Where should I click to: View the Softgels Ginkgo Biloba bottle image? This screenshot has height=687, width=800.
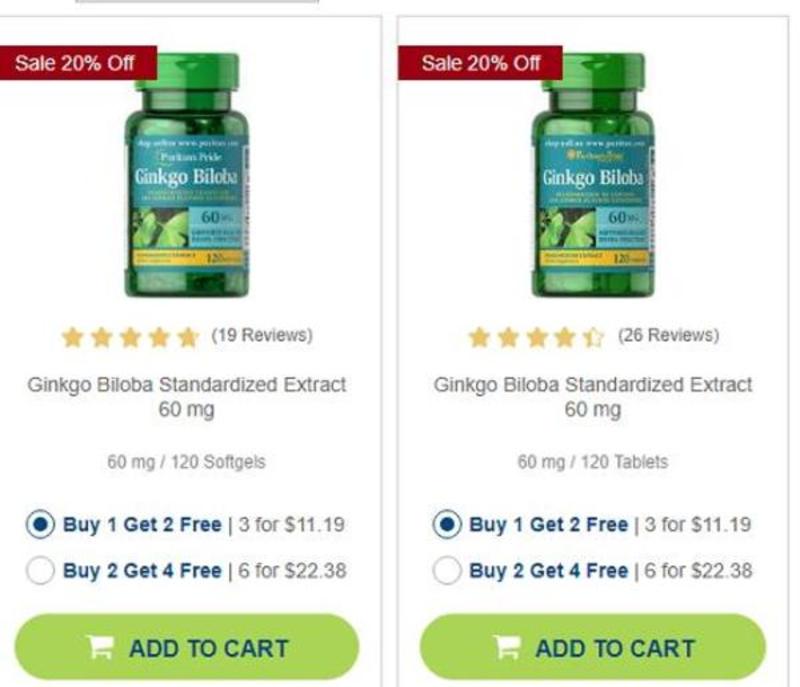187,175
